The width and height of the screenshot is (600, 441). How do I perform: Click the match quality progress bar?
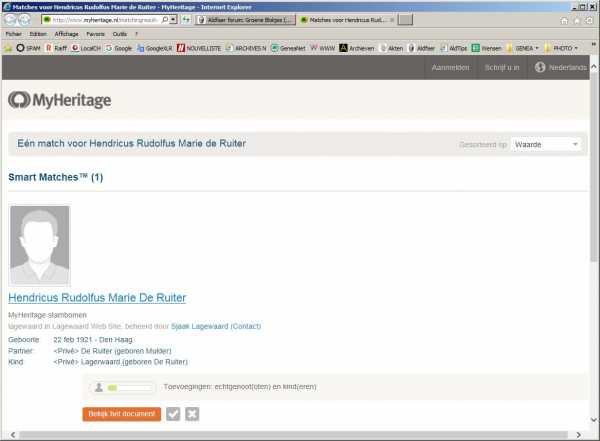[x=130, y=387]
